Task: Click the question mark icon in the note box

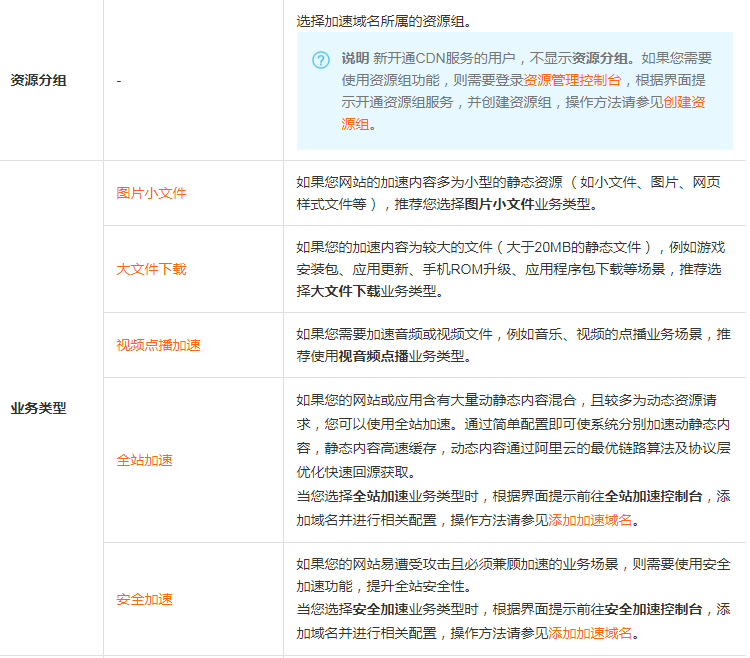Action: [320, 59]
